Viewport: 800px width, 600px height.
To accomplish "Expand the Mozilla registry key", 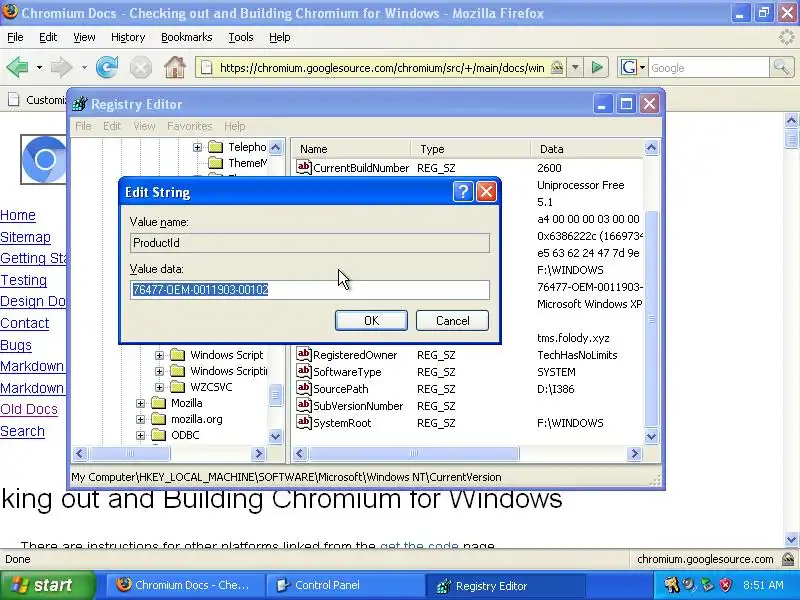I will (x=140, y=404).
